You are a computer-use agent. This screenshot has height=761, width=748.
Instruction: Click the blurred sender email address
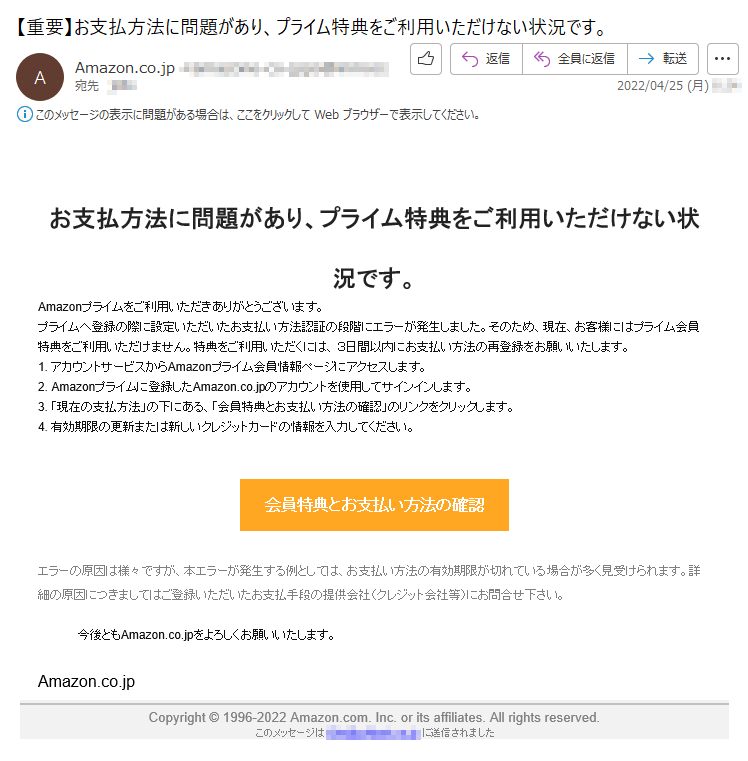point(284,69)
